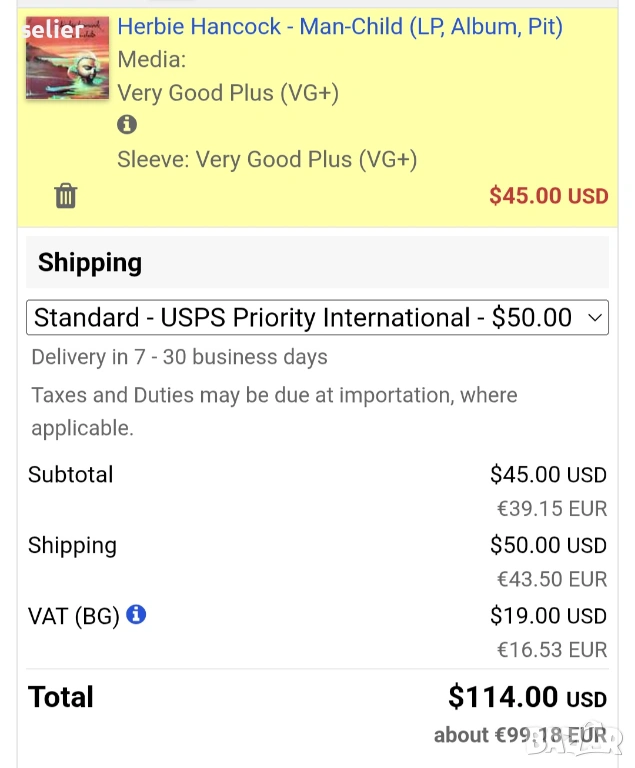Click the $50.00 USD shipping cost in summary
This screenshot has height=768, width=635.
548,545
